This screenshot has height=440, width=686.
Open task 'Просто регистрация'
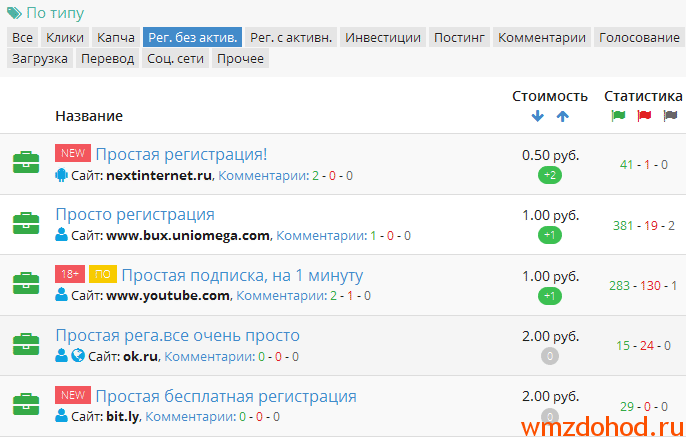(135, 214)
